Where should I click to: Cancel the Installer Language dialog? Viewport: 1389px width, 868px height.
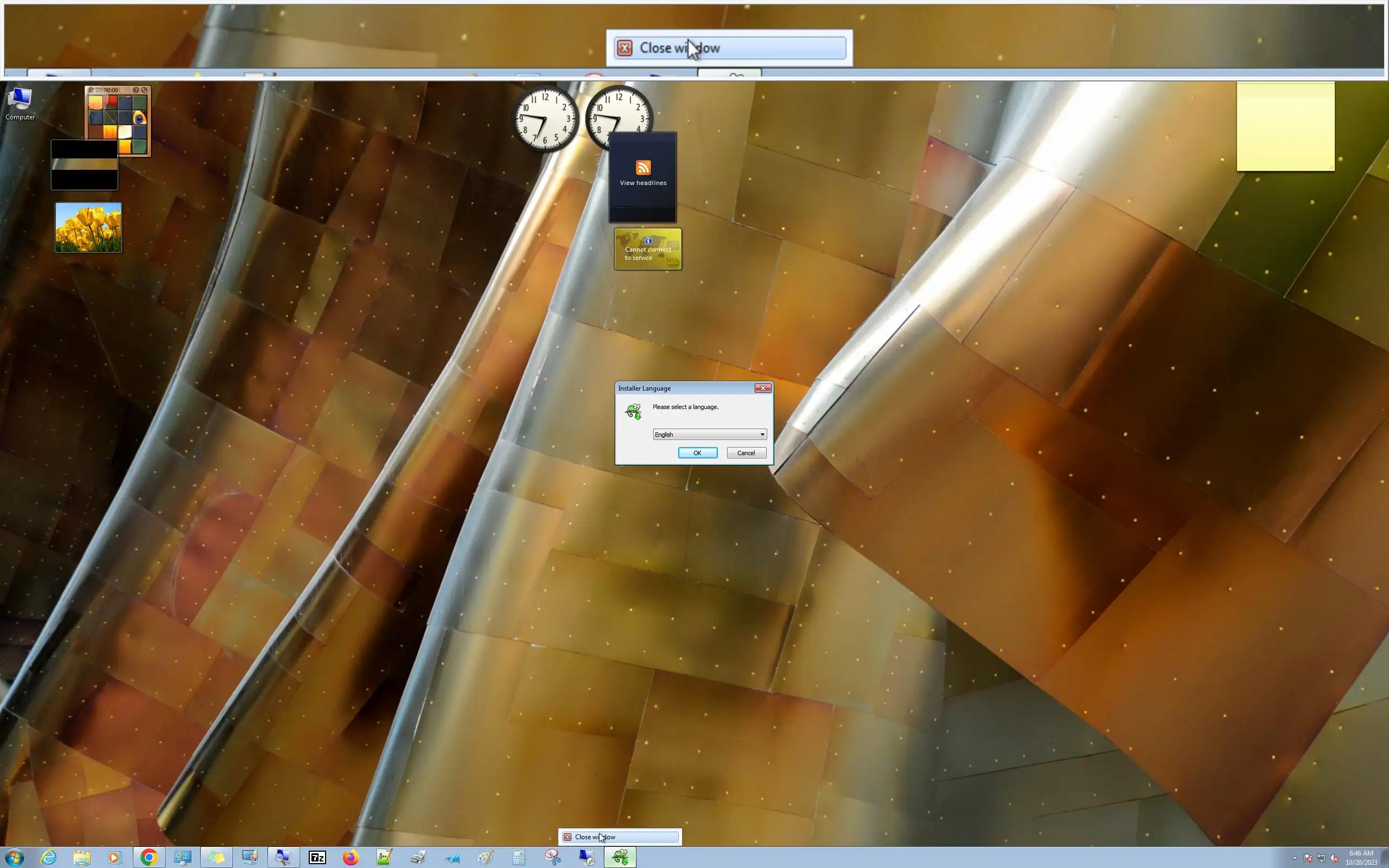click(746, 453)
